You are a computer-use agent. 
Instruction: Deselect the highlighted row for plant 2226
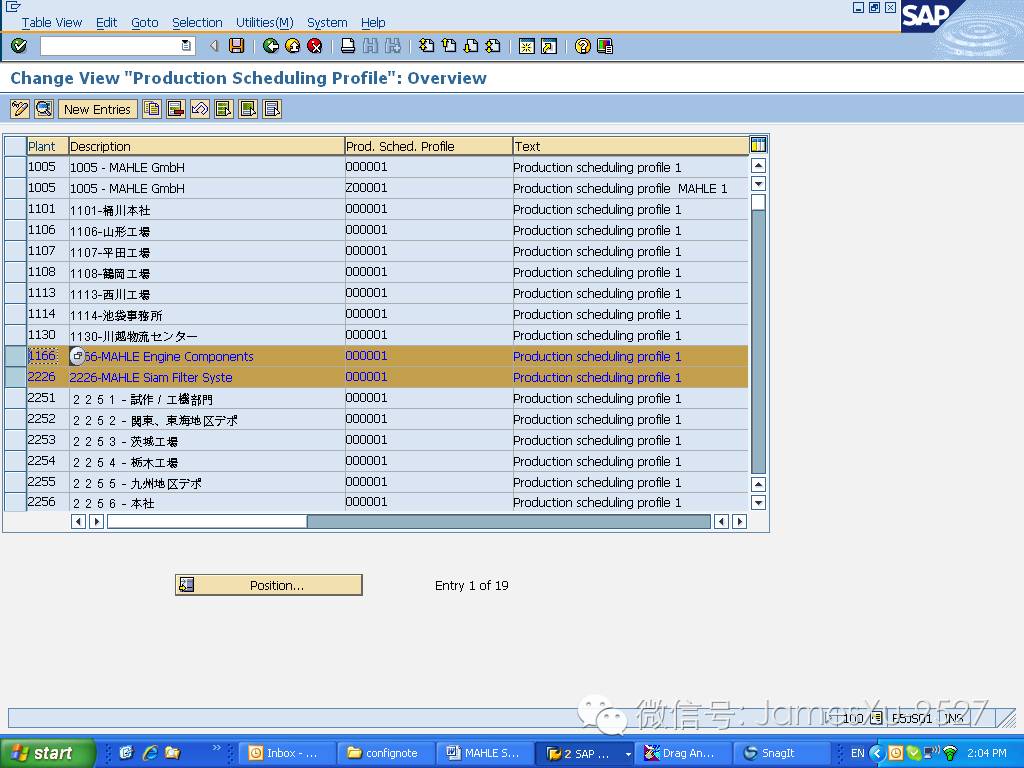pos(15,377)
